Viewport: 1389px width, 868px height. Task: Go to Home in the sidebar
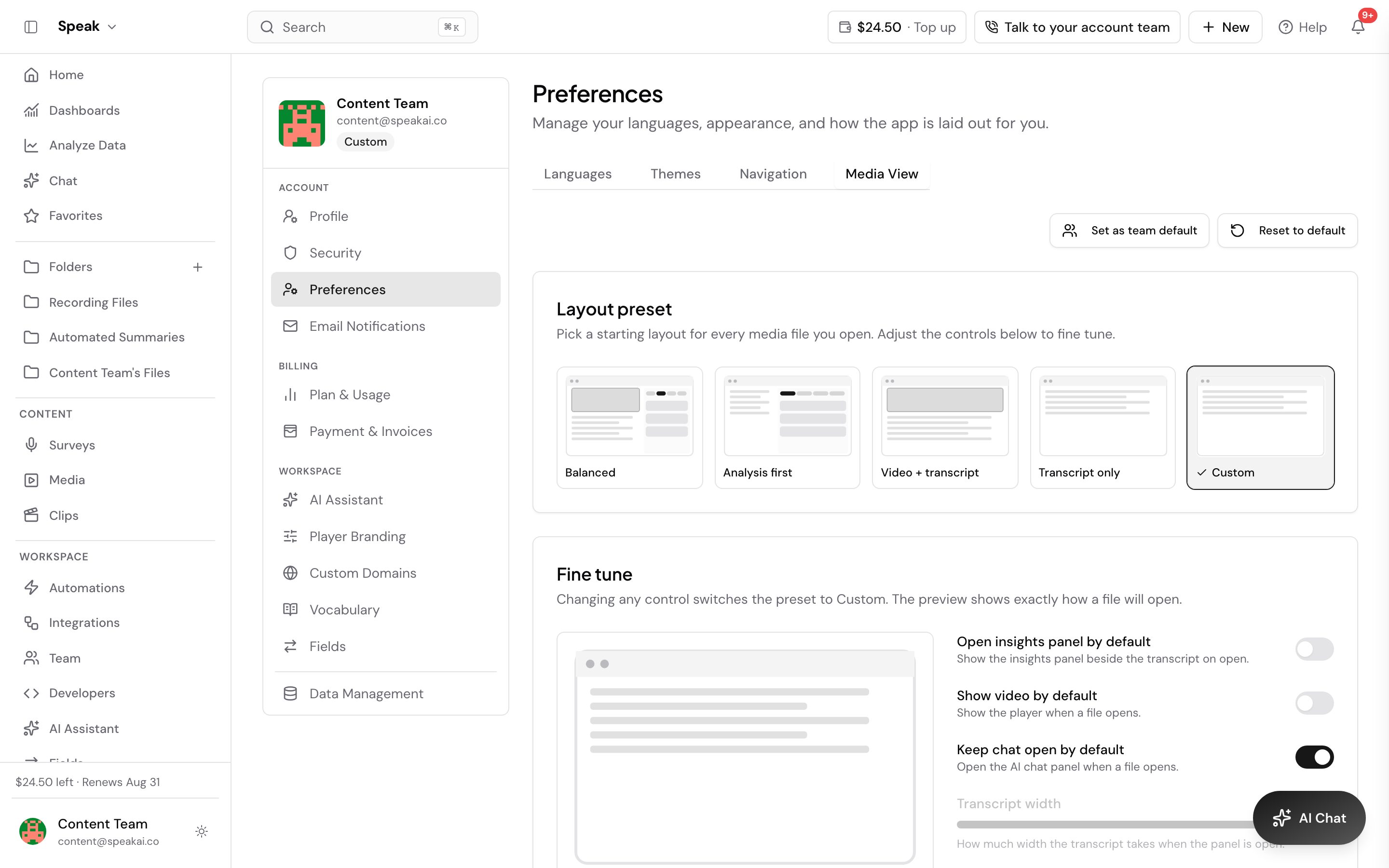(x=115, y=75)
